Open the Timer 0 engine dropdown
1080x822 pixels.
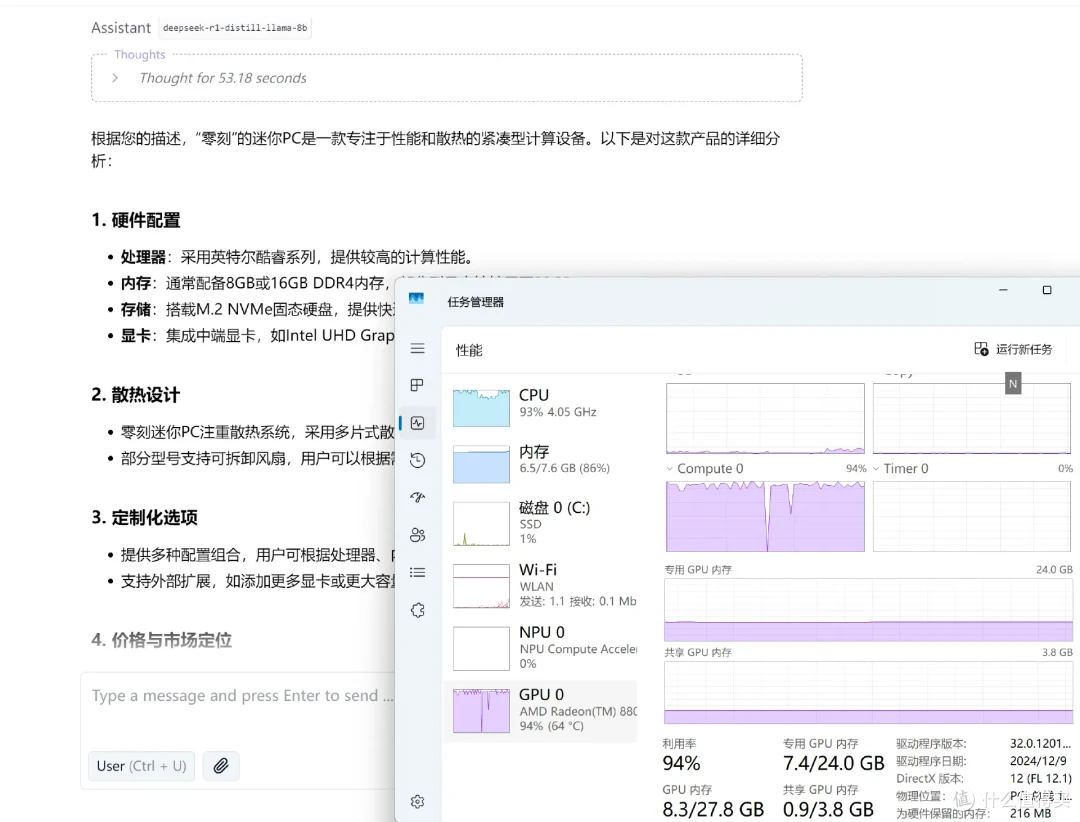[x=876, y=469]
